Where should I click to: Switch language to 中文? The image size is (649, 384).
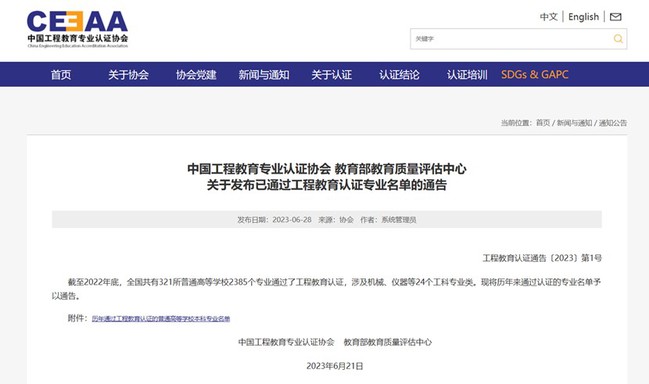point(549,17)
